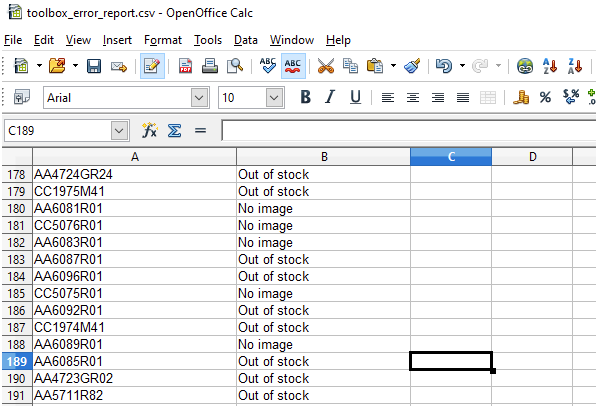Open the Format menu
The image size is (597, 406).
(x=163, y=40)
